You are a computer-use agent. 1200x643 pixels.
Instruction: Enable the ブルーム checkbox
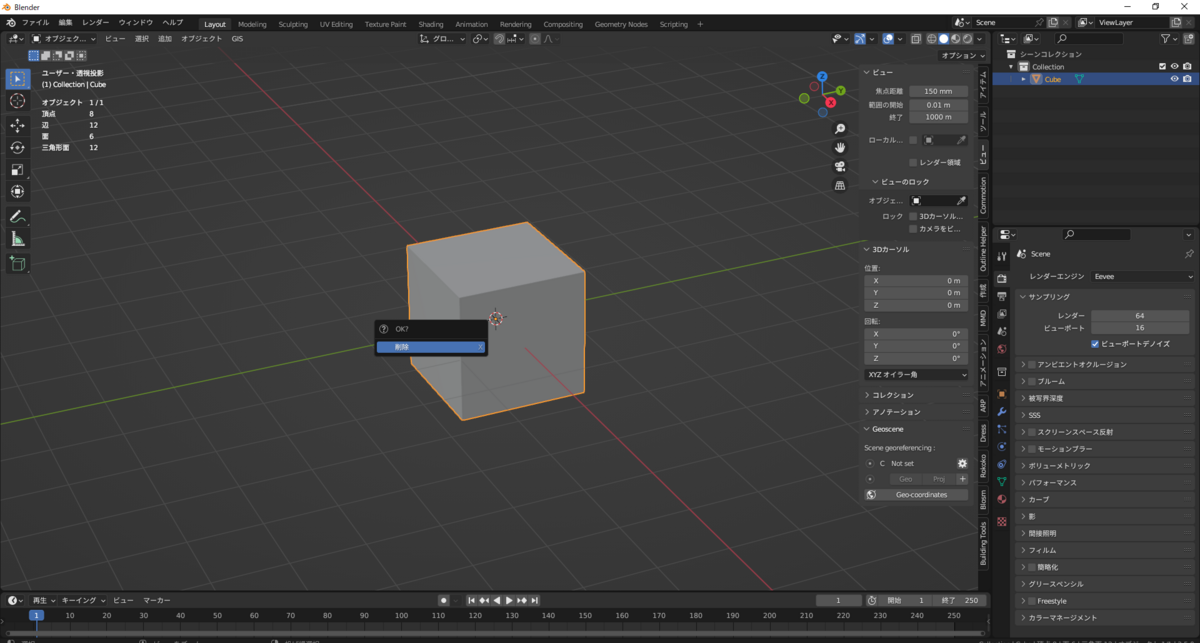(1032, 381)
